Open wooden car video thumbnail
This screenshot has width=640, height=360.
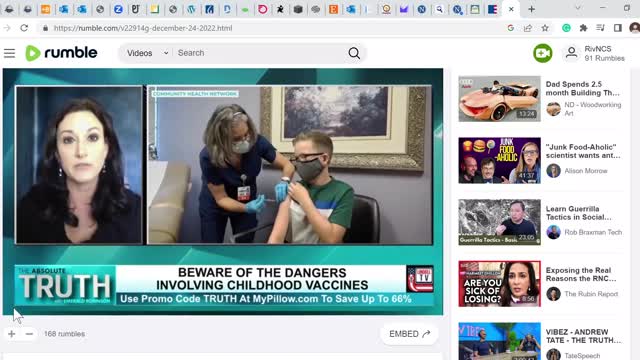pos(499,99)
